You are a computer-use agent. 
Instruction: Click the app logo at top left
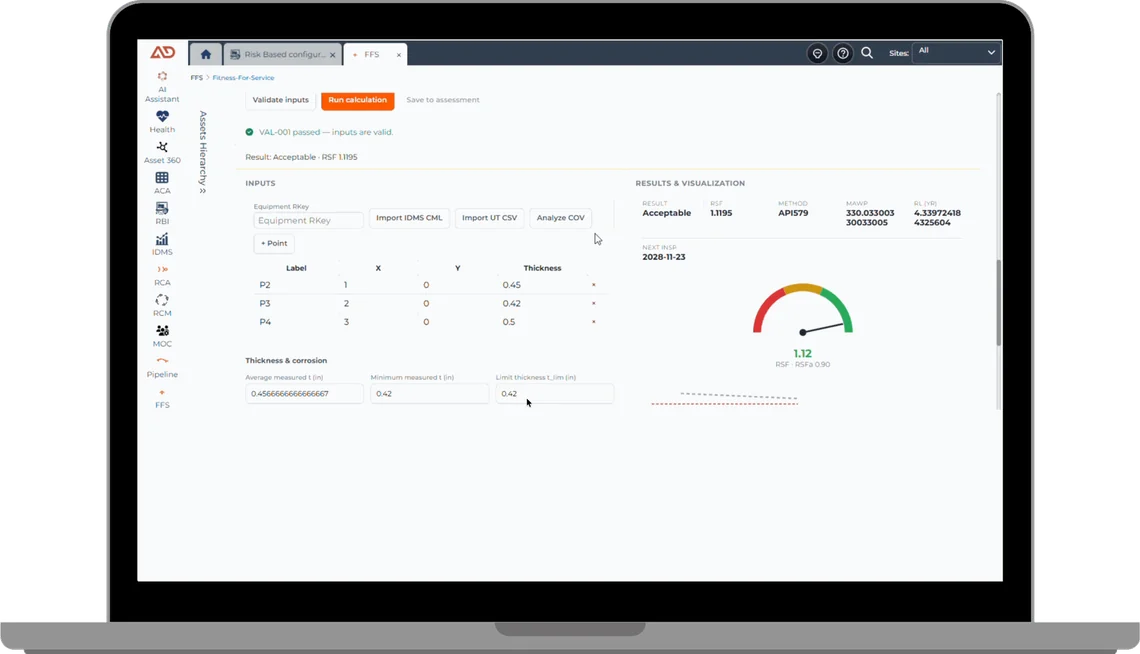tap(163, 52)
